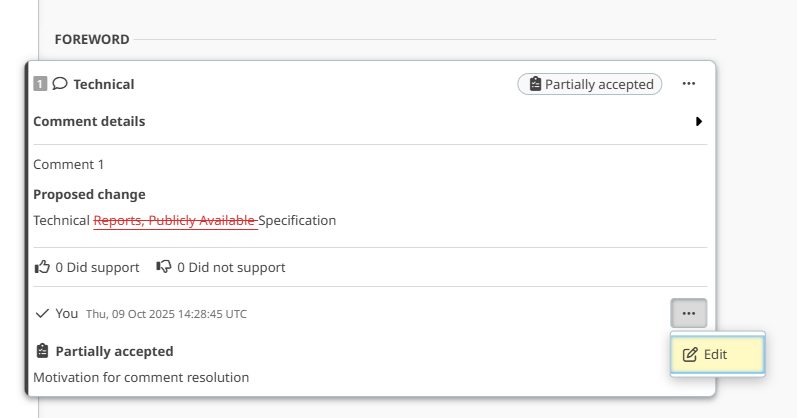Click the Motivation for comment resolution text
This screenshot has height=418, width=797.
coord(141,377)
